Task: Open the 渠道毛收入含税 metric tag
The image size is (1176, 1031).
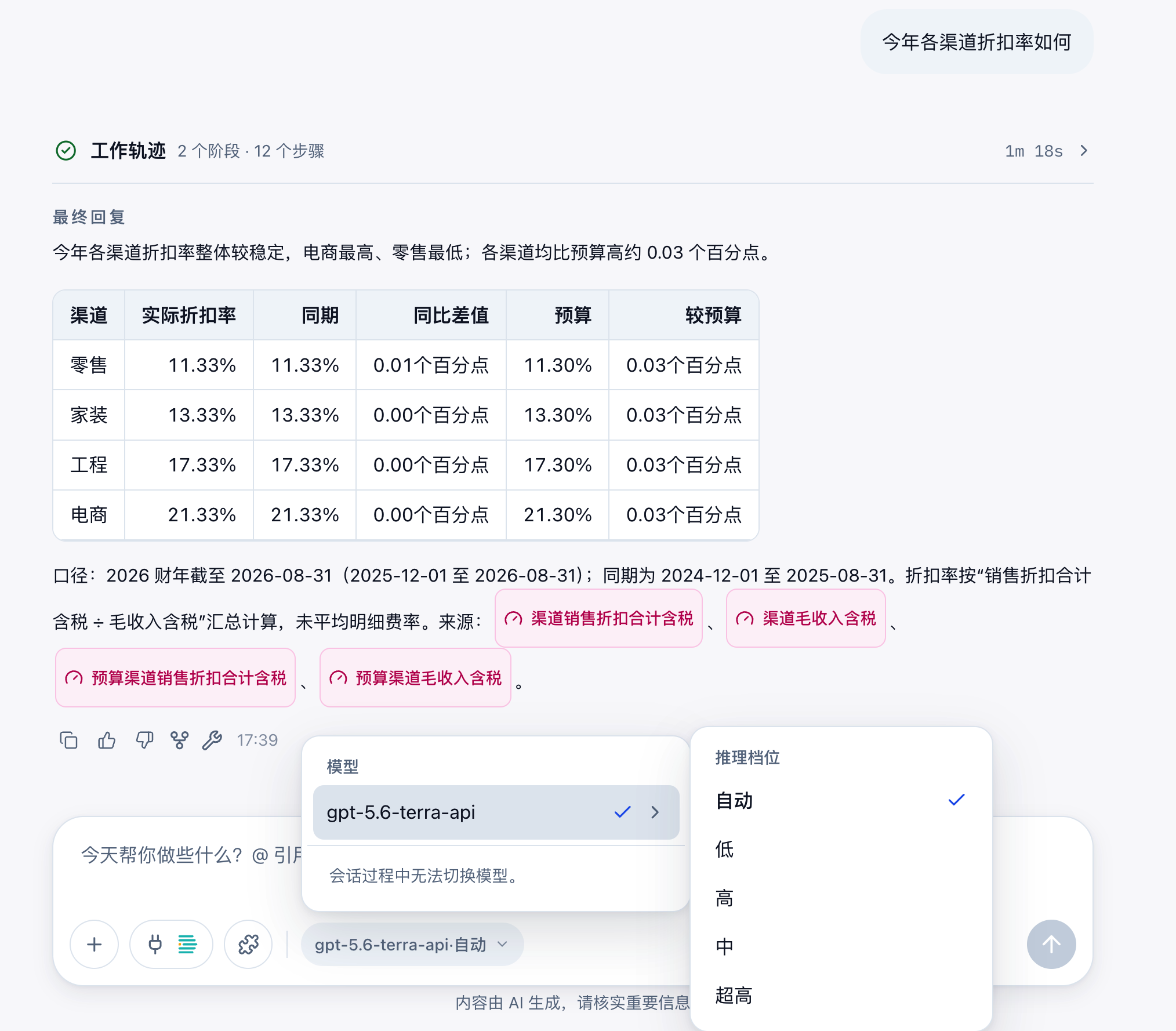Action: pos(805,619)
